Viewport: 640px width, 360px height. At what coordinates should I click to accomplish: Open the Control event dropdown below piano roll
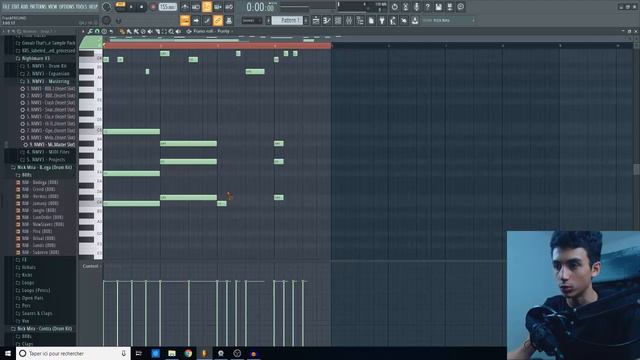(91, 266)
